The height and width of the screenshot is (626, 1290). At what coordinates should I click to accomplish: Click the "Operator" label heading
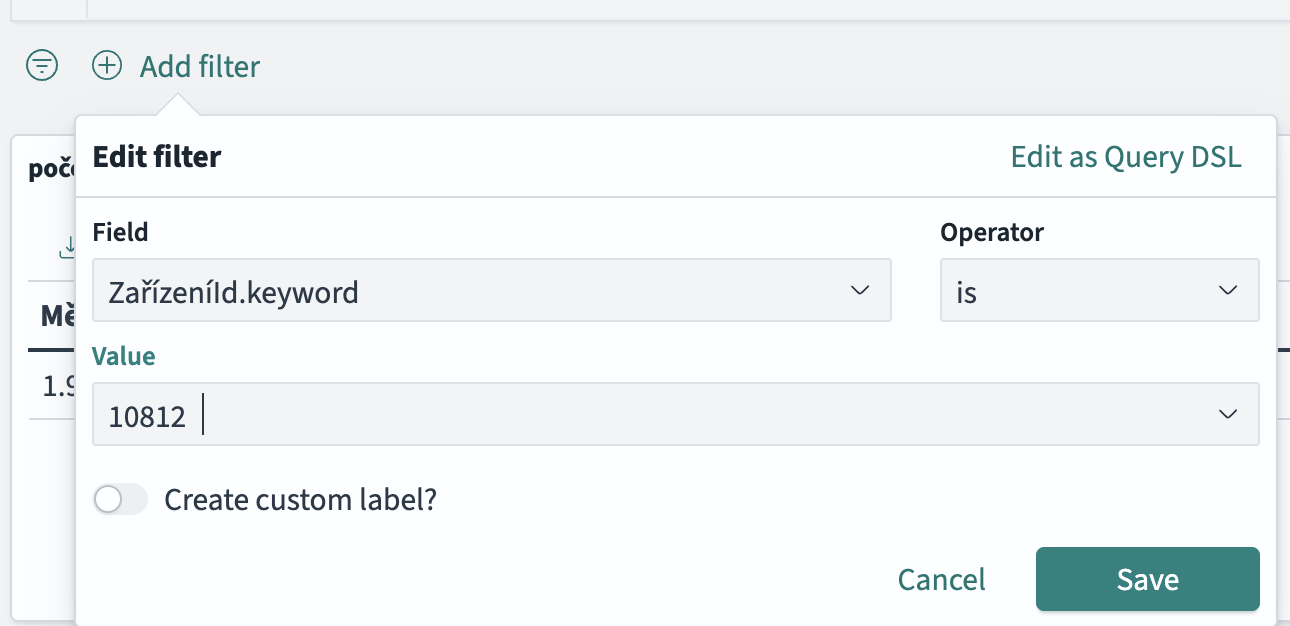tap(992, 233)
